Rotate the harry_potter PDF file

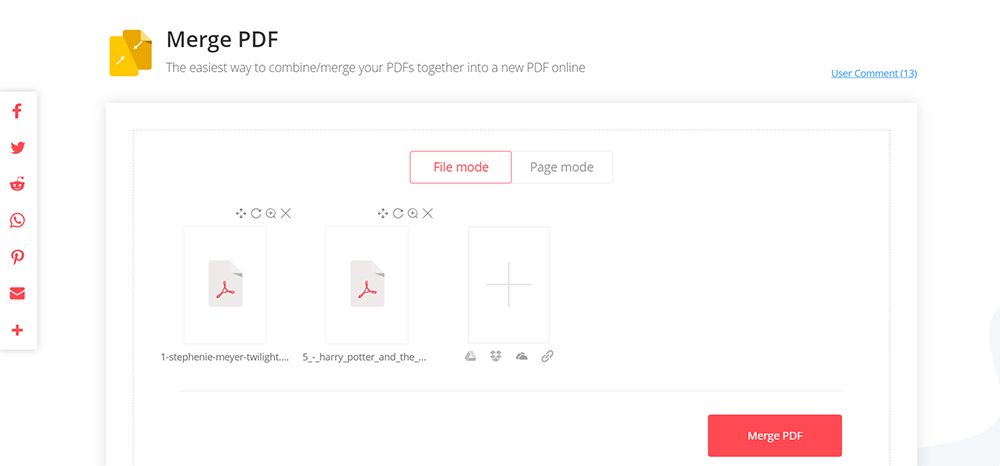click(x=398, y=213)
